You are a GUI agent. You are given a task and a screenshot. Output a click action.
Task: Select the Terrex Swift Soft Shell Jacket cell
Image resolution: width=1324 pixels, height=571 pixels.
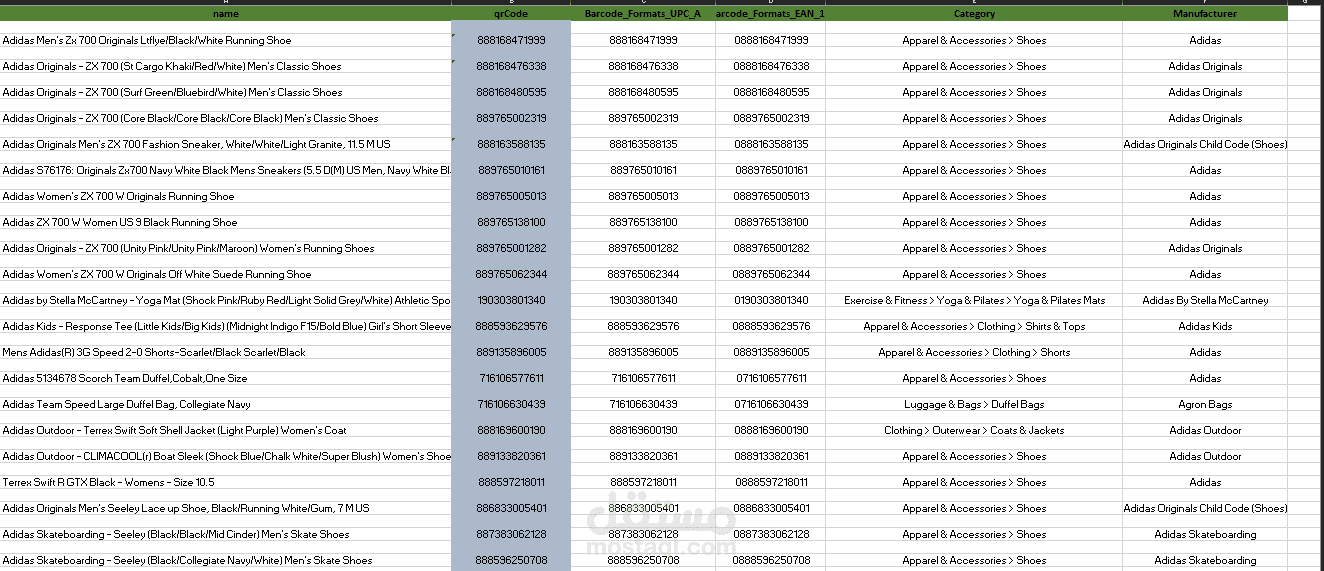[226, 430]
